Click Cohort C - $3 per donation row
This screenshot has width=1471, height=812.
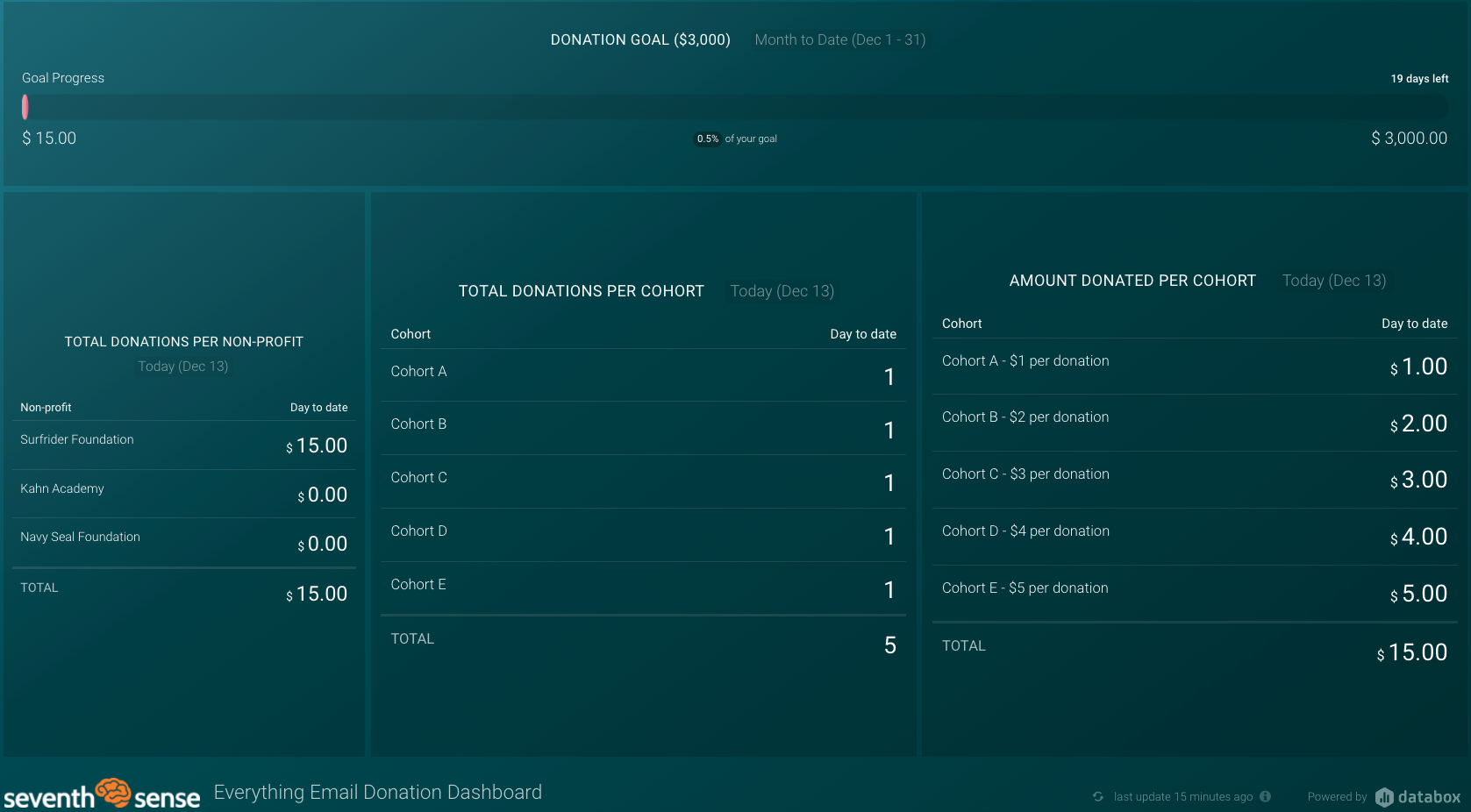(x=1025, y=474)
